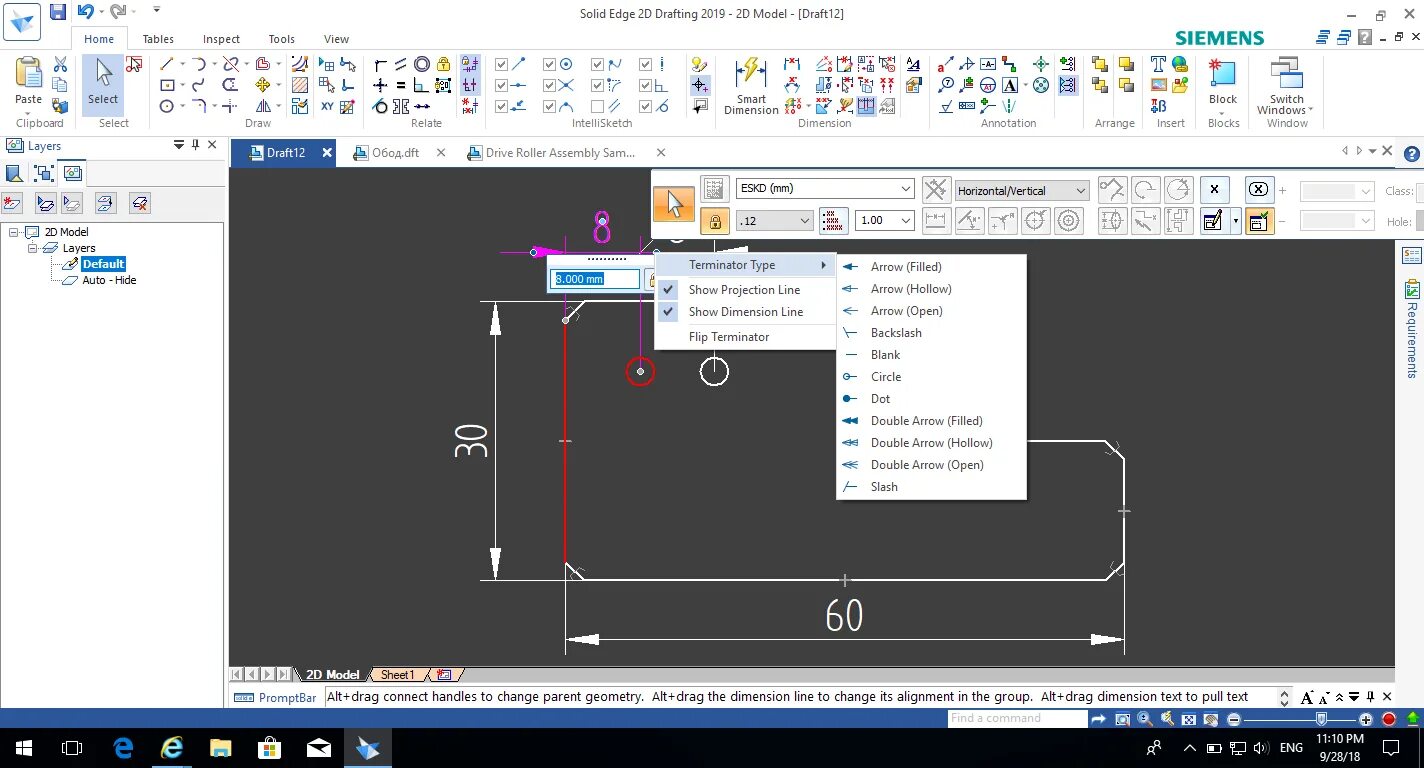
Task: Select Arrow (Hollow) terminator type
Action: click(931, 288)
